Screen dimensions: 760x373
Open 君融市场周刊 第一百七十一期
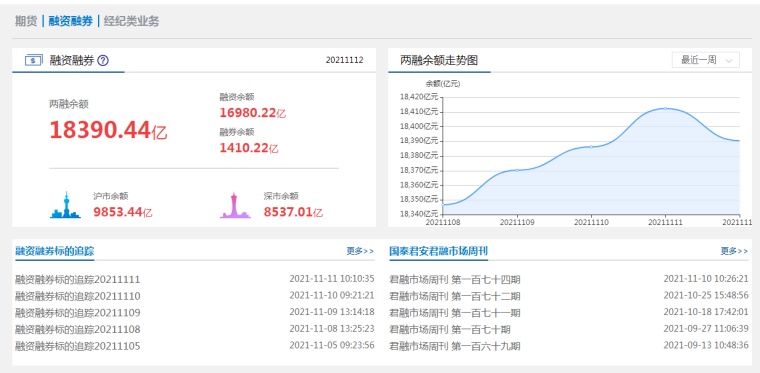pyautogui.click(x=455, y=313)
